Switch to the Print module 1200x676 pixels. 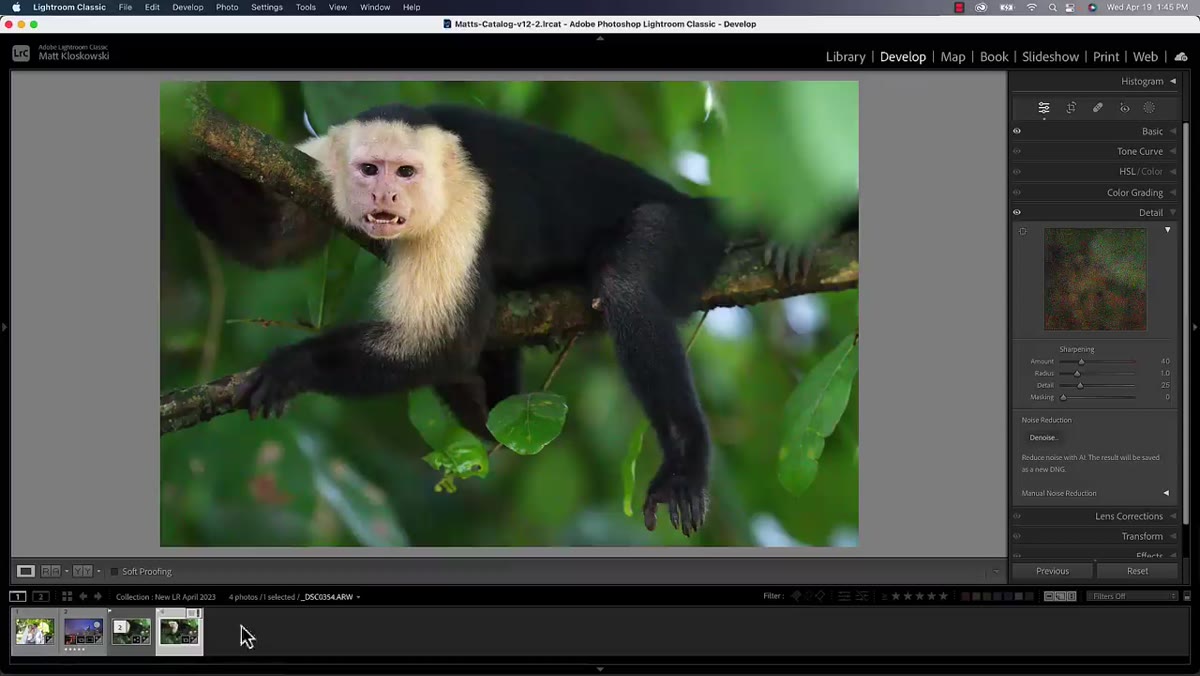(1105, 57)
